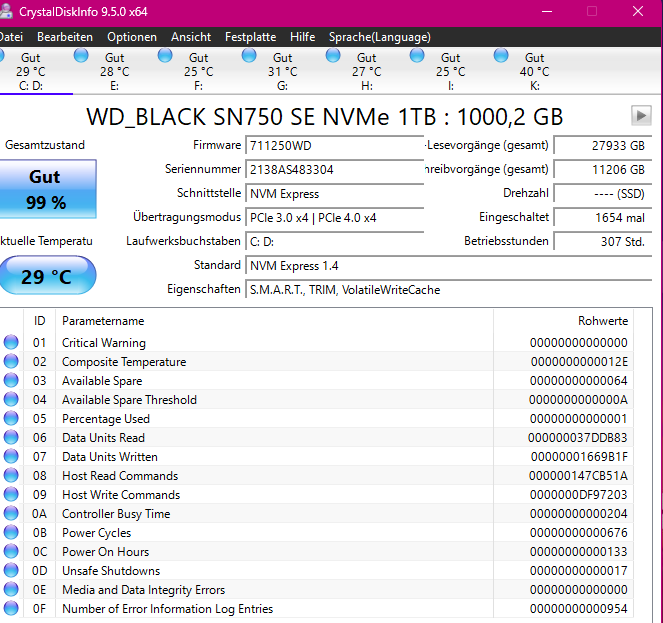Click status orb of Percentage Used row
The image size is (663, 623).
point(11,418)
